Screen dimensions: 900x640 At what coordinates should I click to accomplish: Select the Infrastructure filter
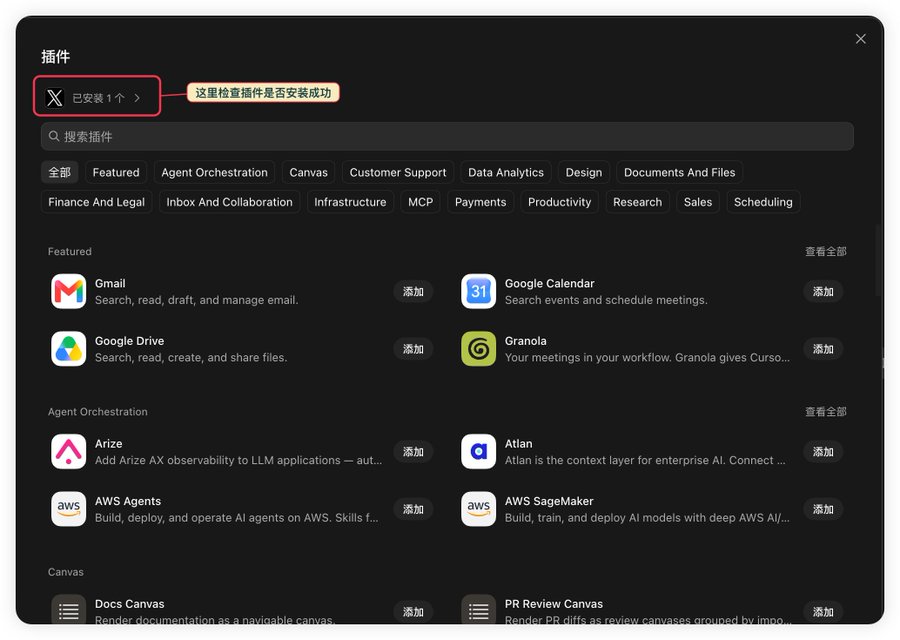coord(350,202)
